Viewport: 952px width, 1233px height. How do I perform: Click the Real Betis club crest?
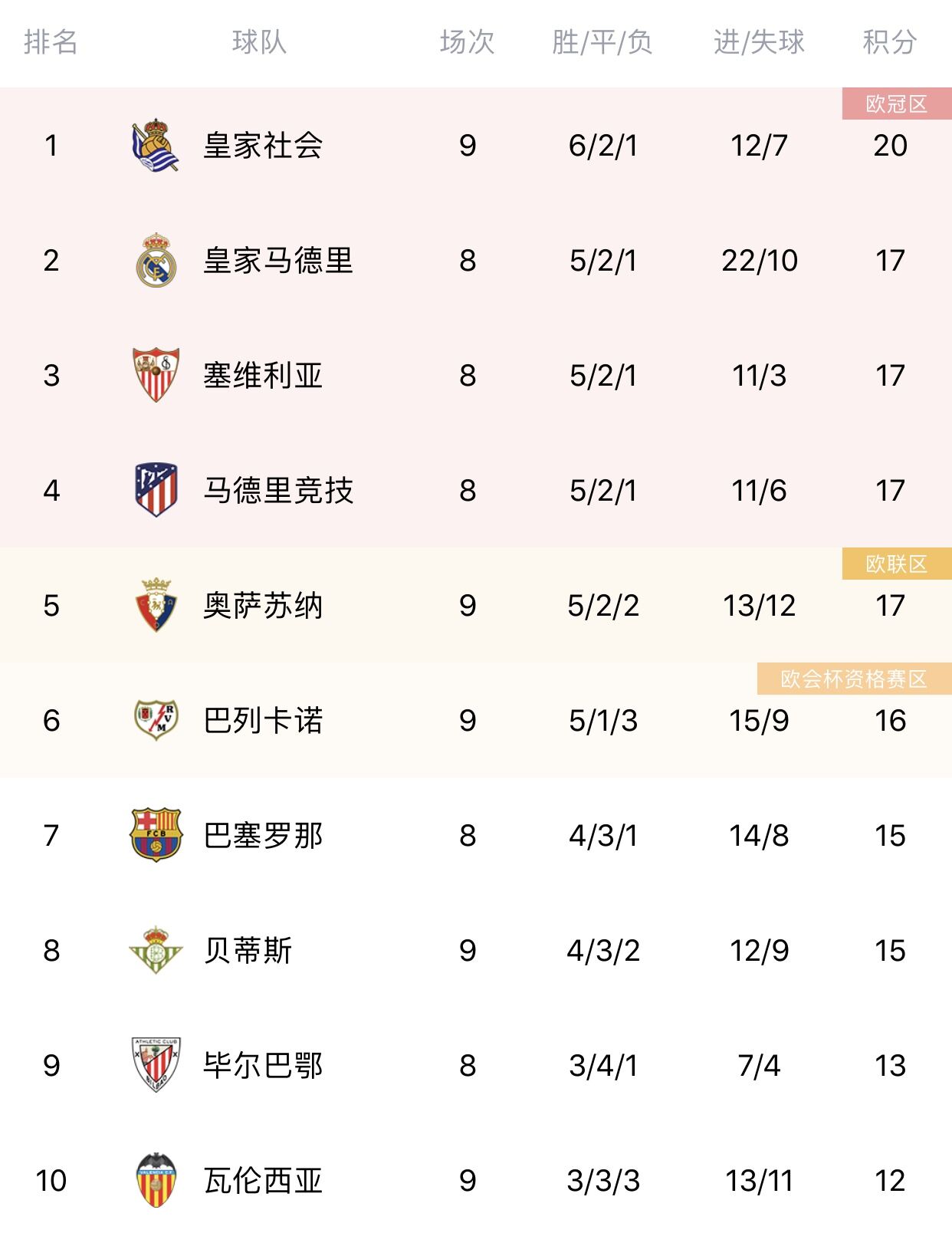pyautogui.click(x=156, y=950)
